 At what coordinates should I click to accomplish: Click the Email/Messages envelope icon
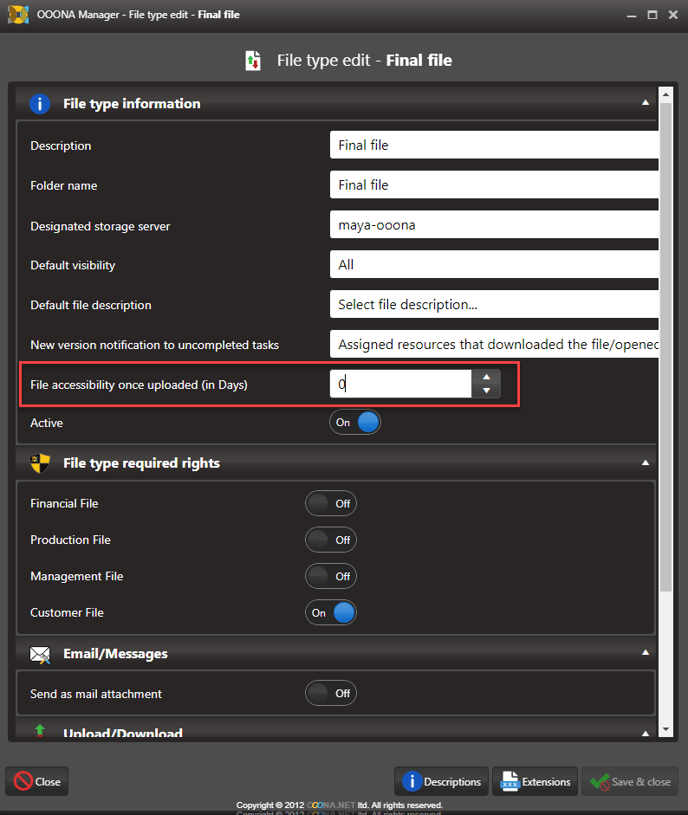click(x=40, y=654)
